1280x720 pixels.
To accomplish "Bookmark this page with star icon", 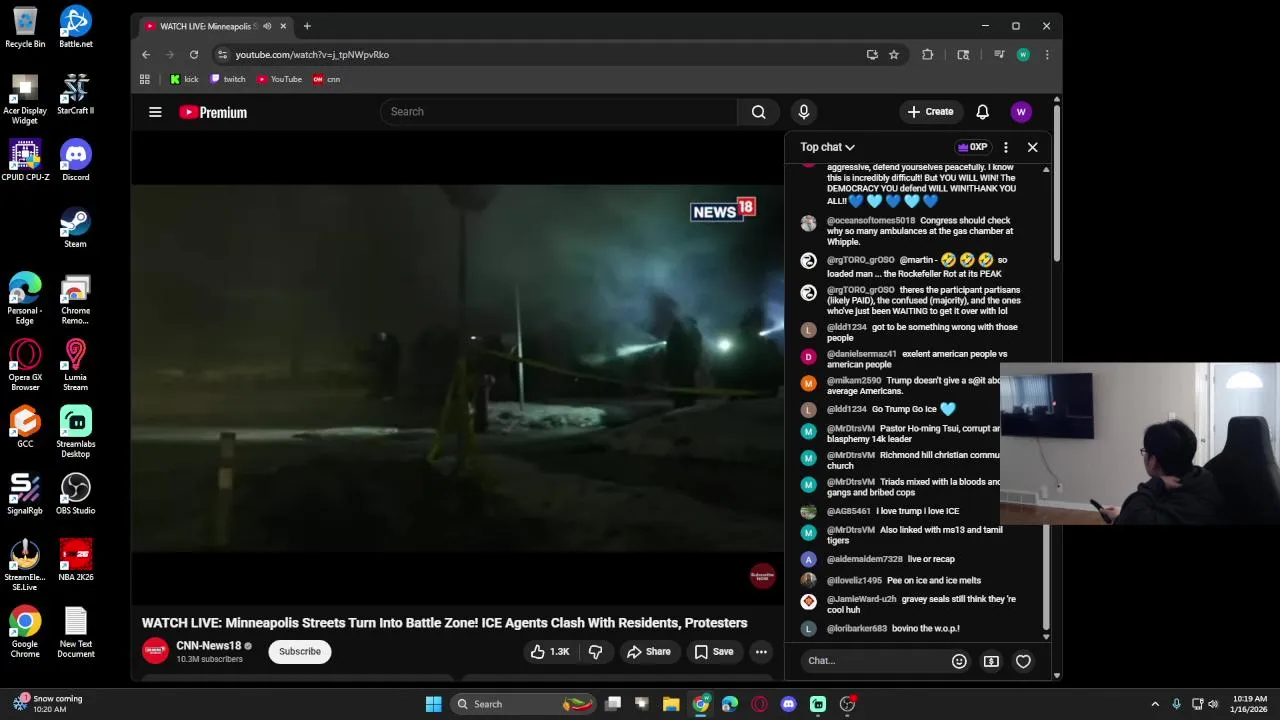I will [x=894, y=55].
